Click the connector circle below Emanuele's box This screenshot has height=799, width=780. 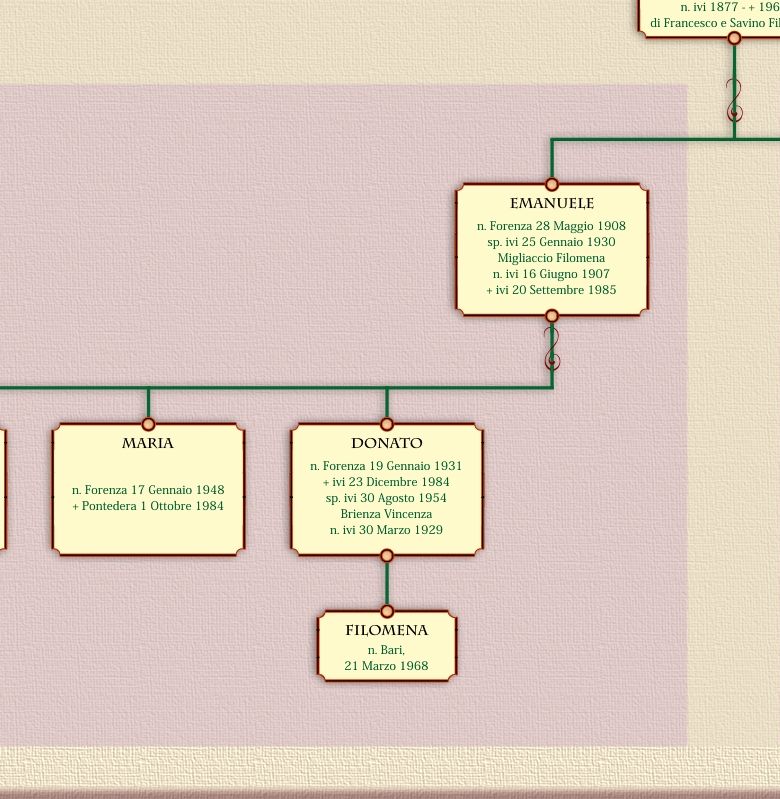point(552,316)
